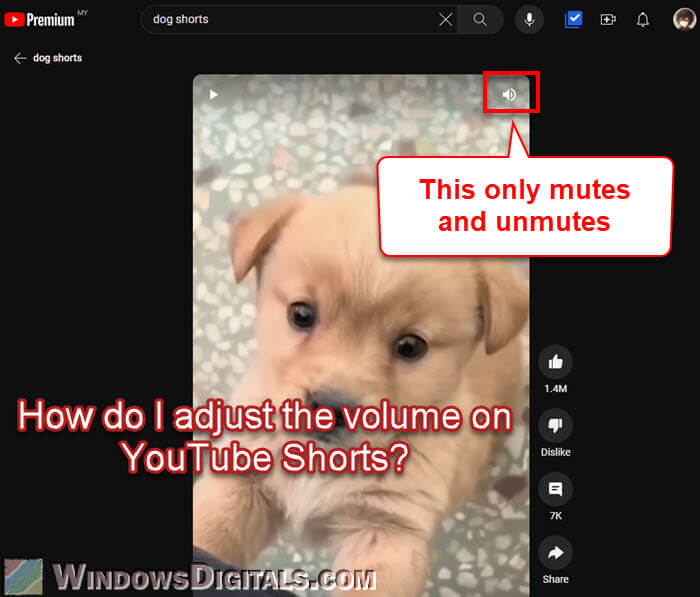
Task: Start voice search with the microphone
Action: 529,19
